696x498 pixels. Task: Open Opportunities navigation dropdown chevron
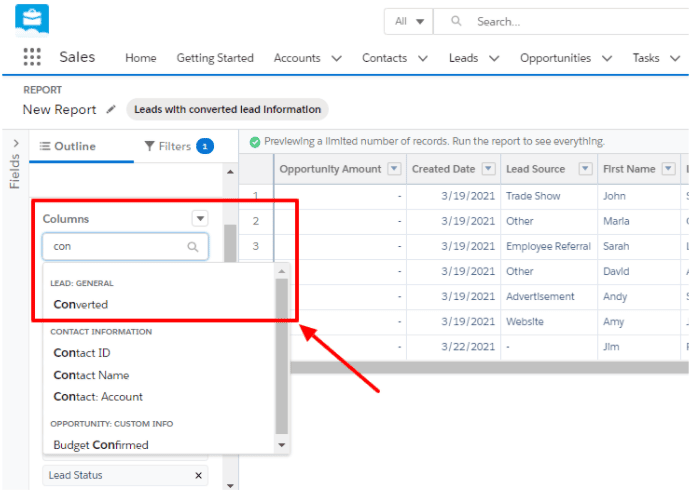[607, 58]
